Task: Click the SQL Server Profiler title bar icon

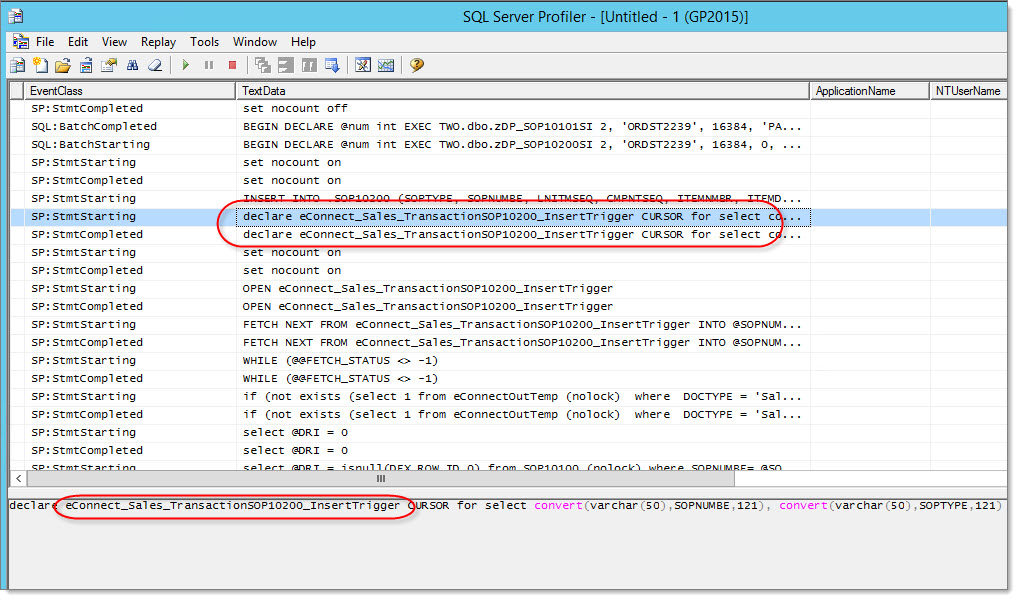Action: click(16, 16)
